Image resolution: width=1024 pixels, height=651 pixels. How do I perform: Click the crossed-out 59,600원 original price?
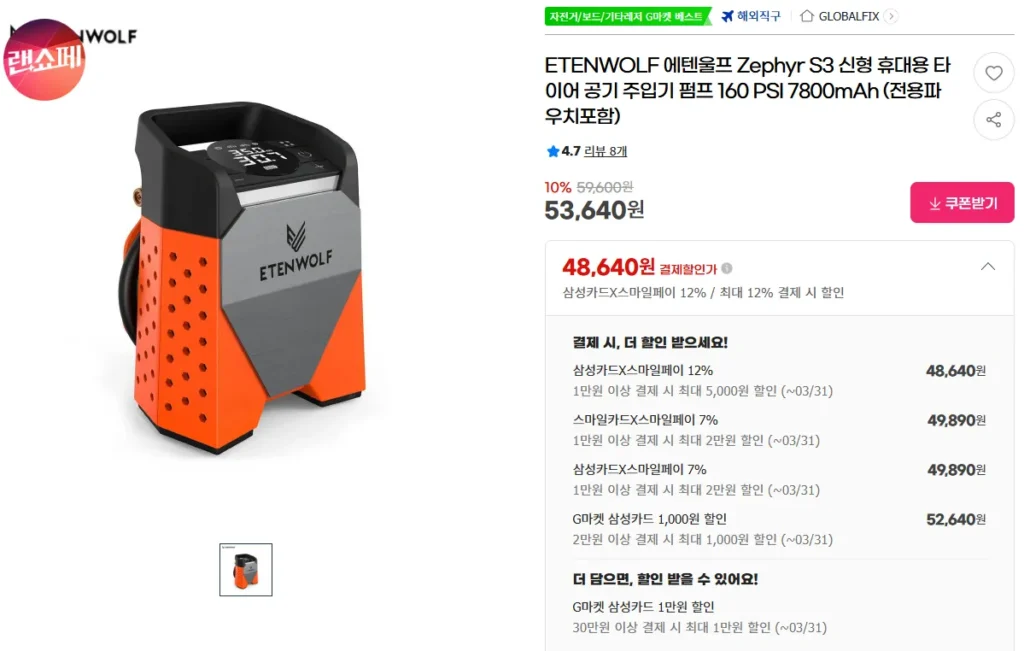point(606,187)
